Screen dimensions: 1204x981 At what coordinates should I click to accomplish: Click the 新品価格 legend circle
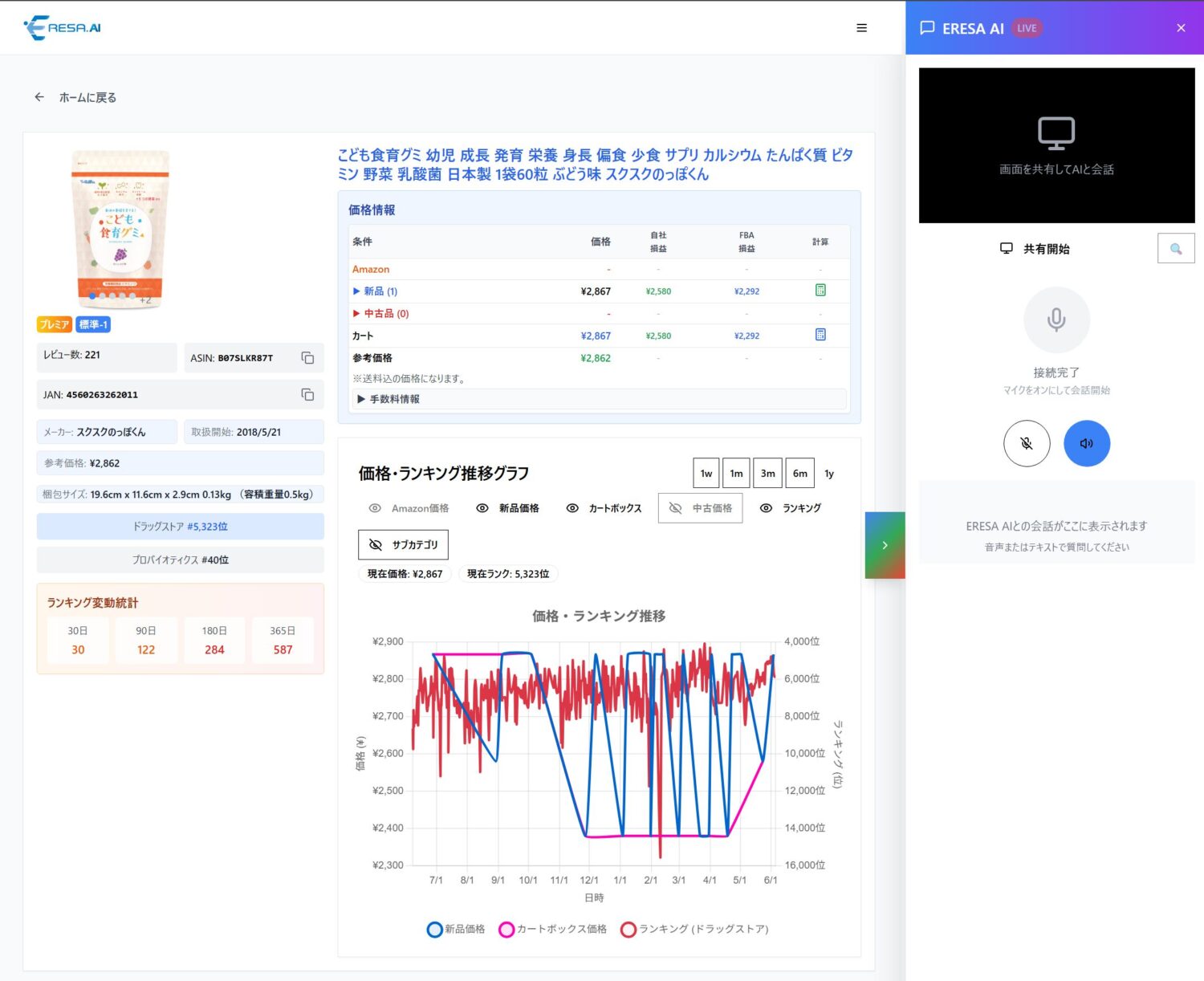[x=434, y=930]
